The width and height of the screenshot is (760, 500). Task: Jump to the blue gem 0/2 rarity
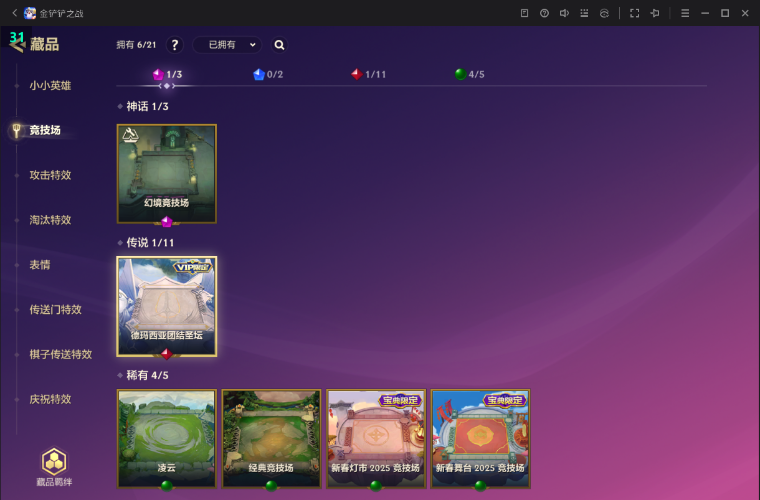point(268,74)
